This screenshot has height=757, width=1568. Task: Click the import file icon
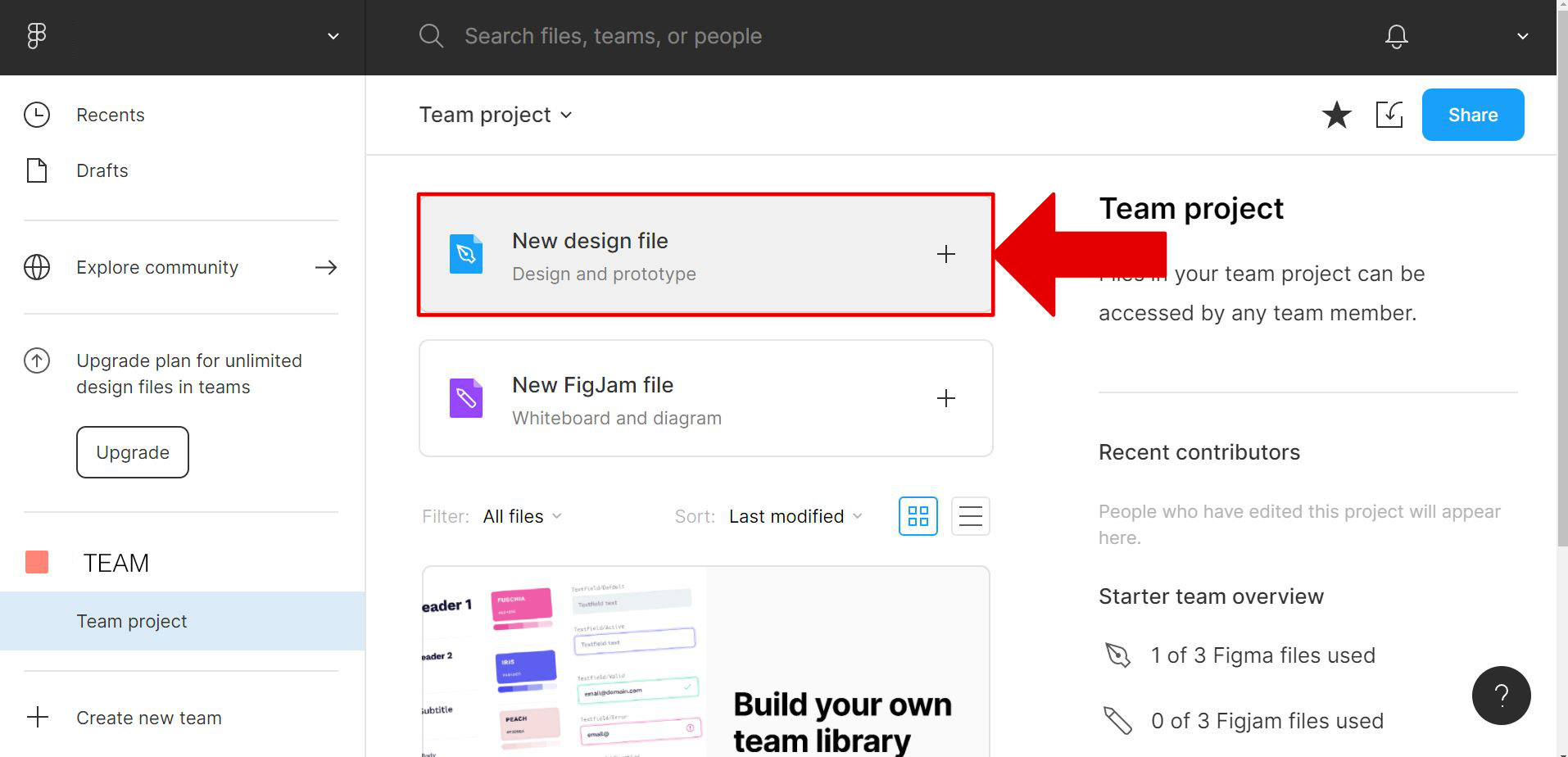click(1389, 115)
